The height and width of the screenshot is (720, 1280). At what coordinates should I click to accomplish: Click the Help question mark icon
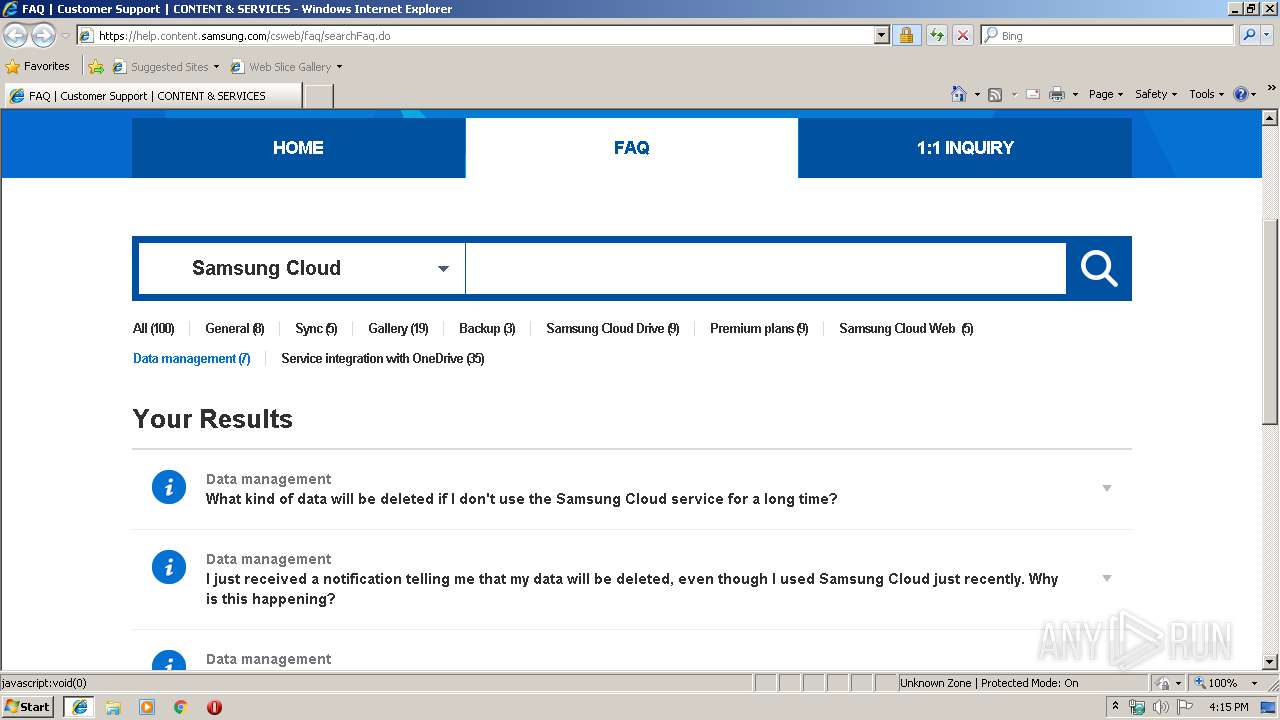tap(1241, 94)
